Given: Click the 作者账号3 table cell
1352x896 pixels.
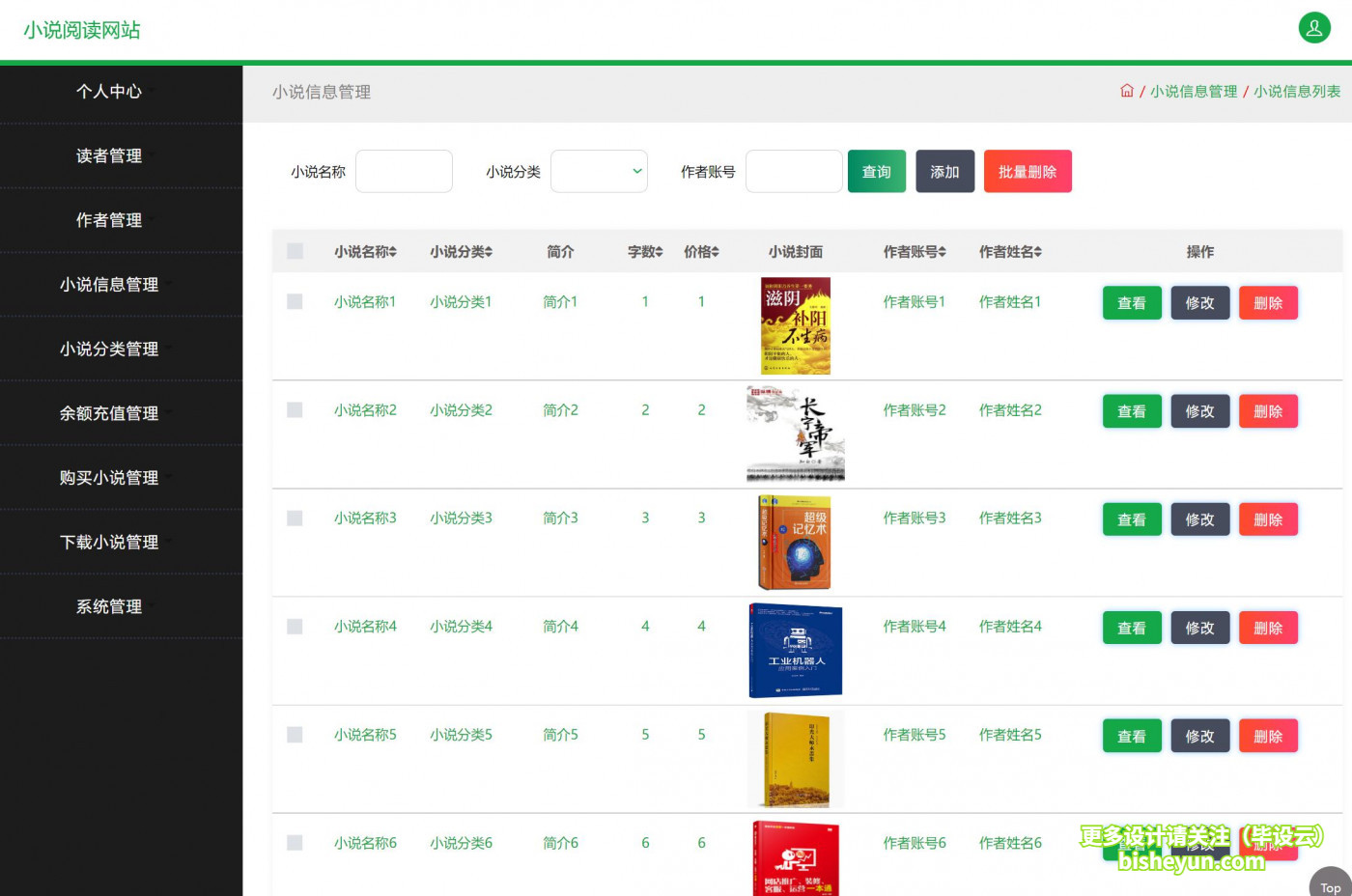Looking at the screenshot, I should click(x=915, y=518).
